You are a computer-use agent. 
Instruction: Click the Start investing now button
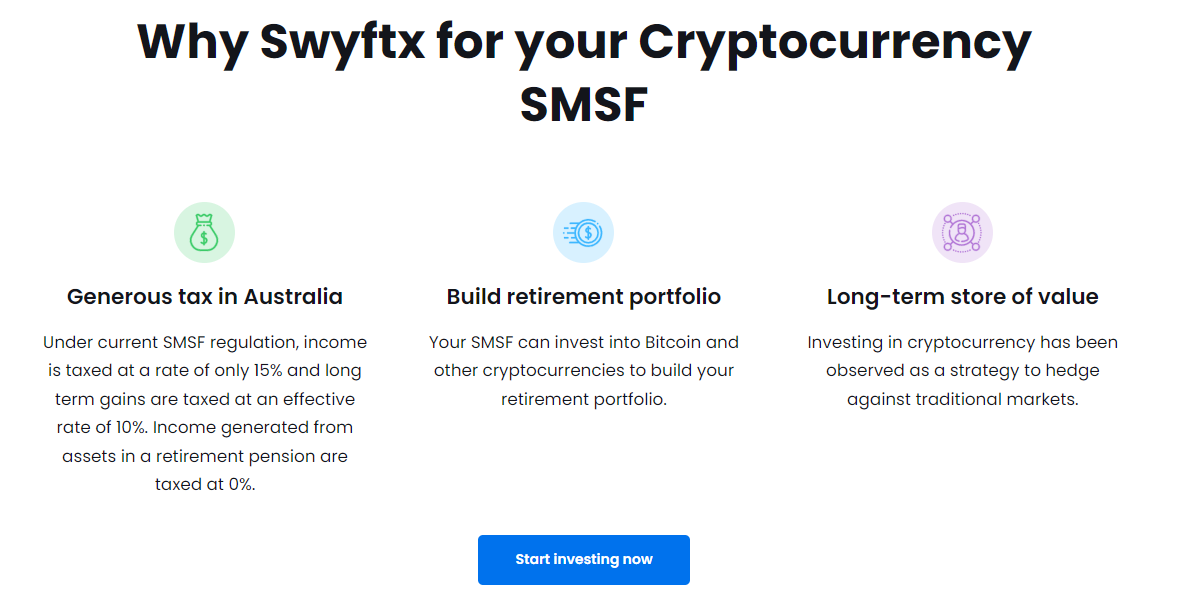[x=583, y=559]
